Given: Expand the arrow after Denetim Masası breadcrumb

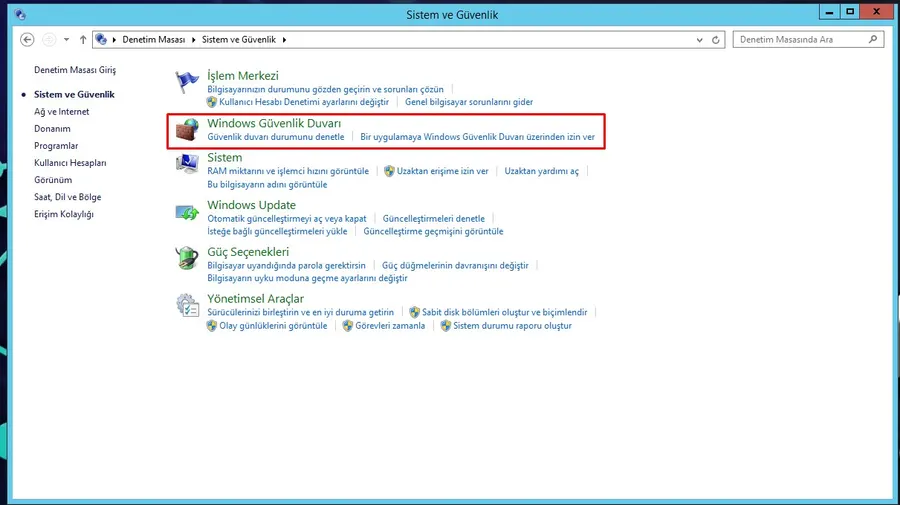Looking at the screenshot, I should 193,40.
